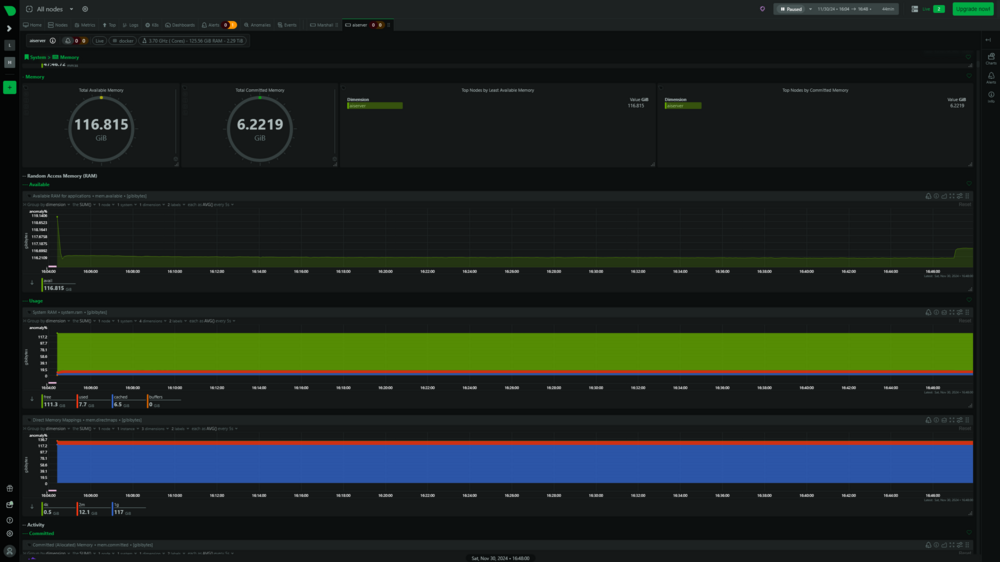Select the aiserver node tab
Screen dimensions: 1000x562
pos(367,25)
